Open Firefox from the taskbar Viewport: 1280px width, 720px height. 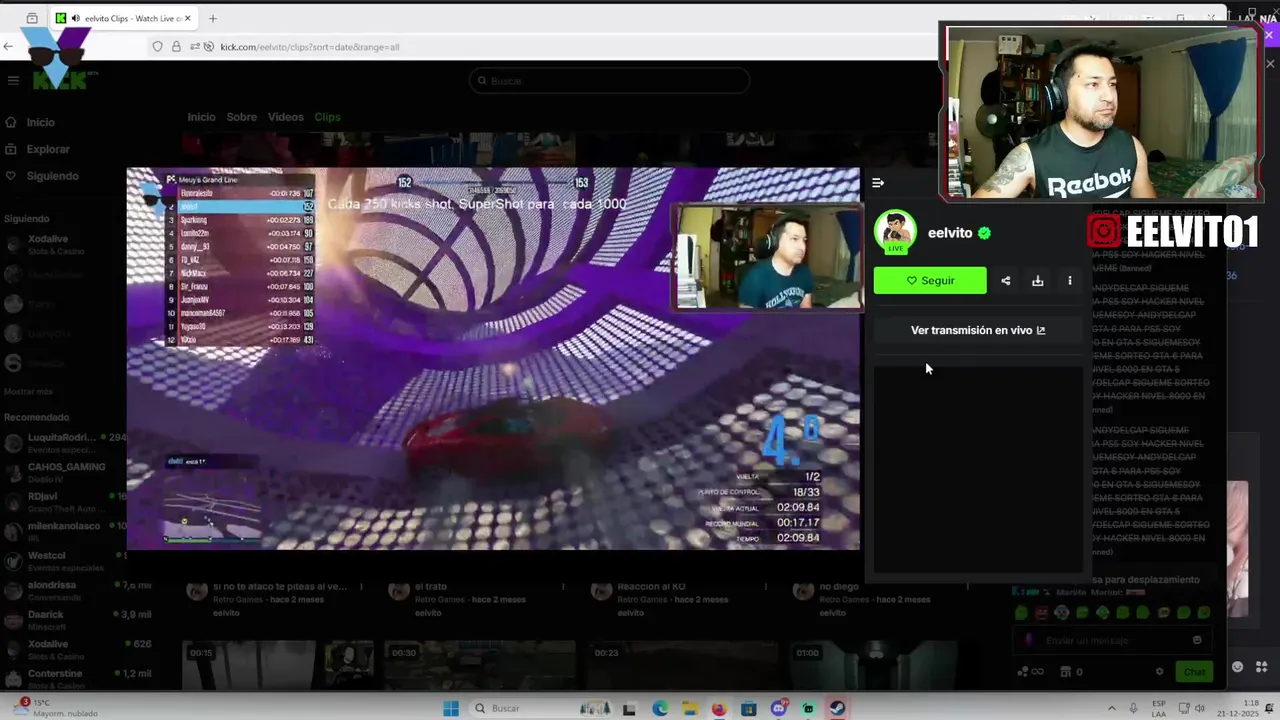click(719, 709)
